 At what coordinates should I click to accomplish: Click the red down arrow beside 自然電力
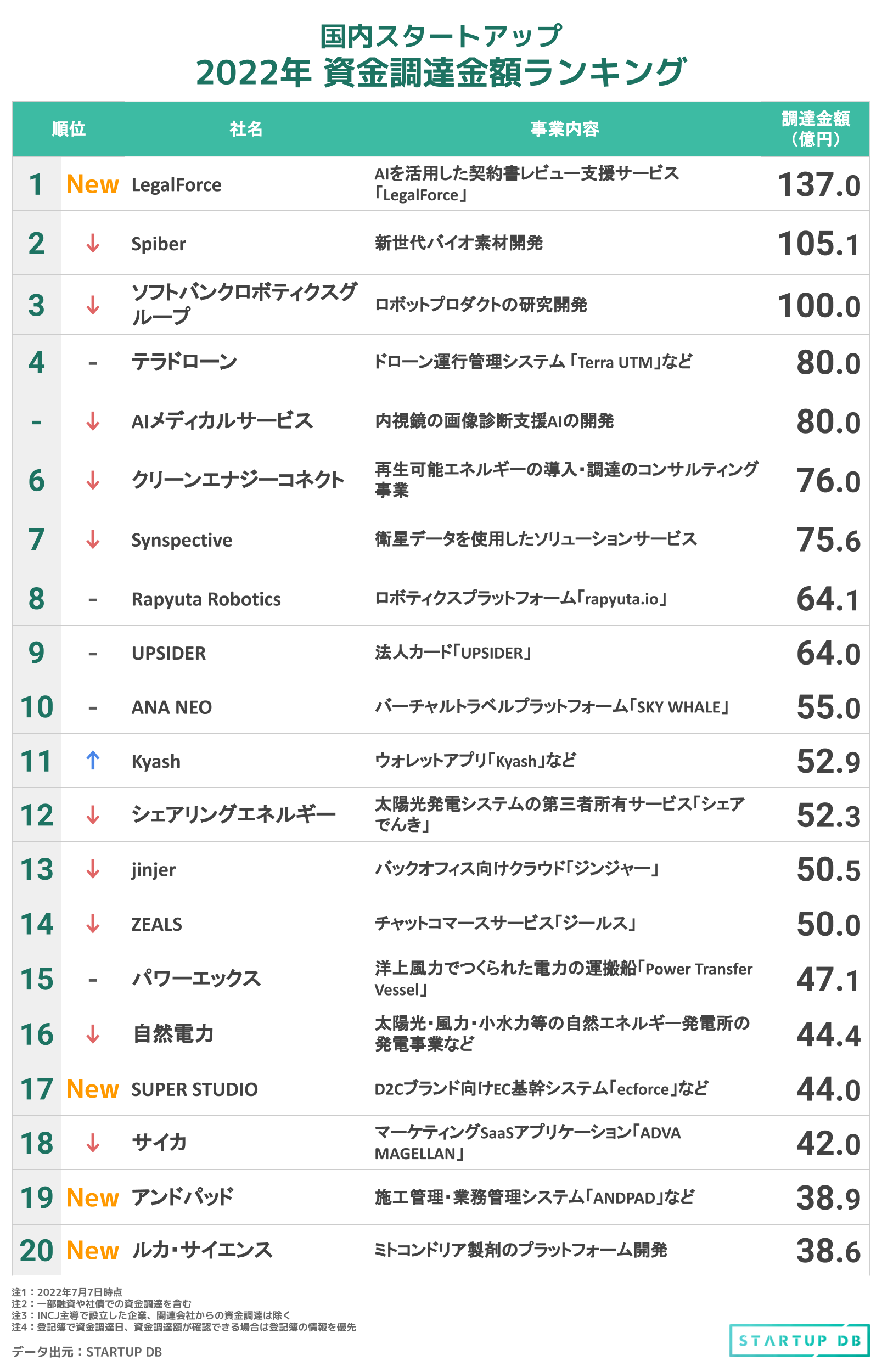(x=93, y=1033)
